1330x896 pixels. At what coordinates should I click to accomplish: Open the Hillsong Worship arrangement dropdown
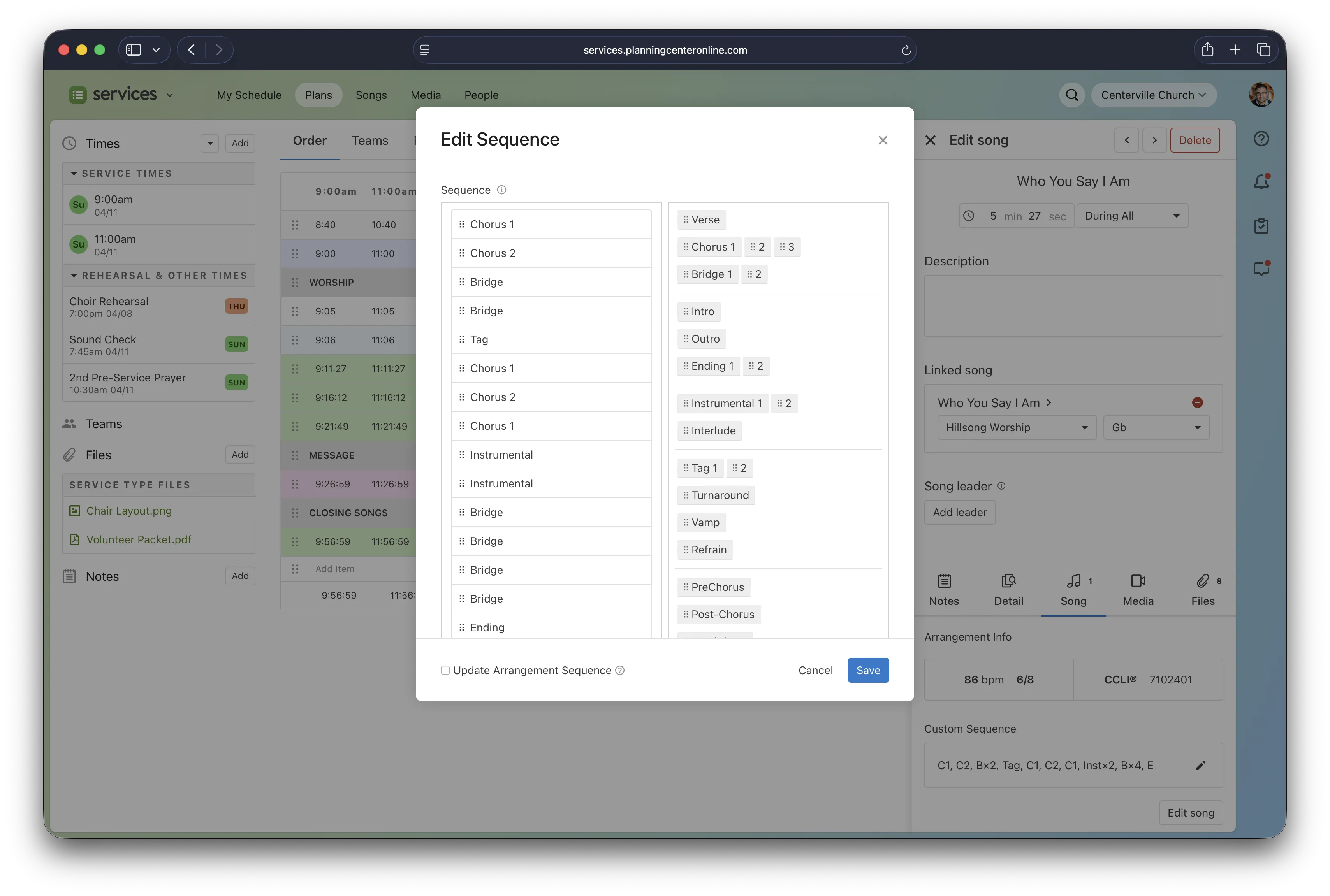(x=1016, y=427)
